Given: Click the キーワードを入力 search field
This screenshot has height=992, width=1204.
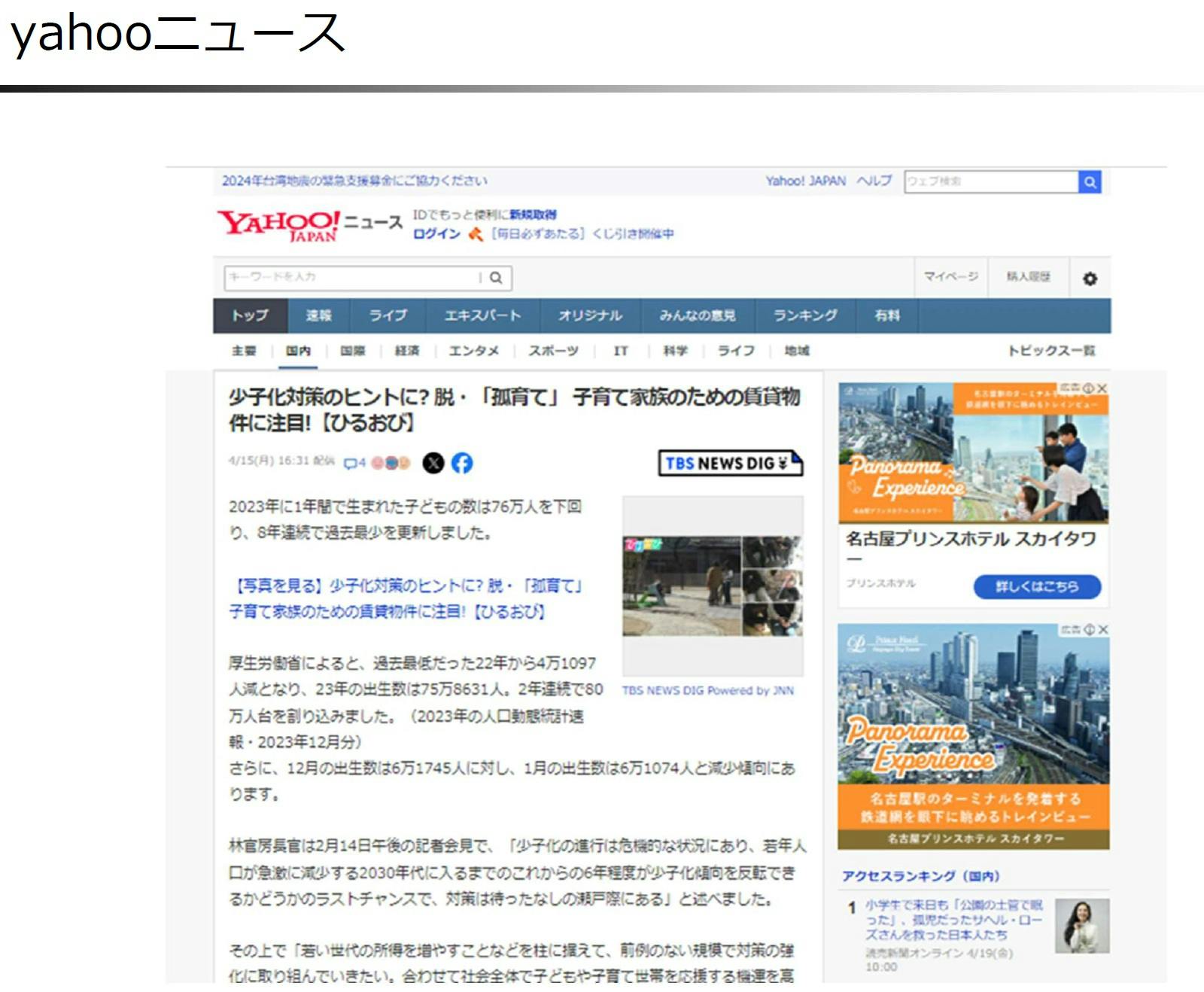Looking at the screenshot, I should pos(350,278).
